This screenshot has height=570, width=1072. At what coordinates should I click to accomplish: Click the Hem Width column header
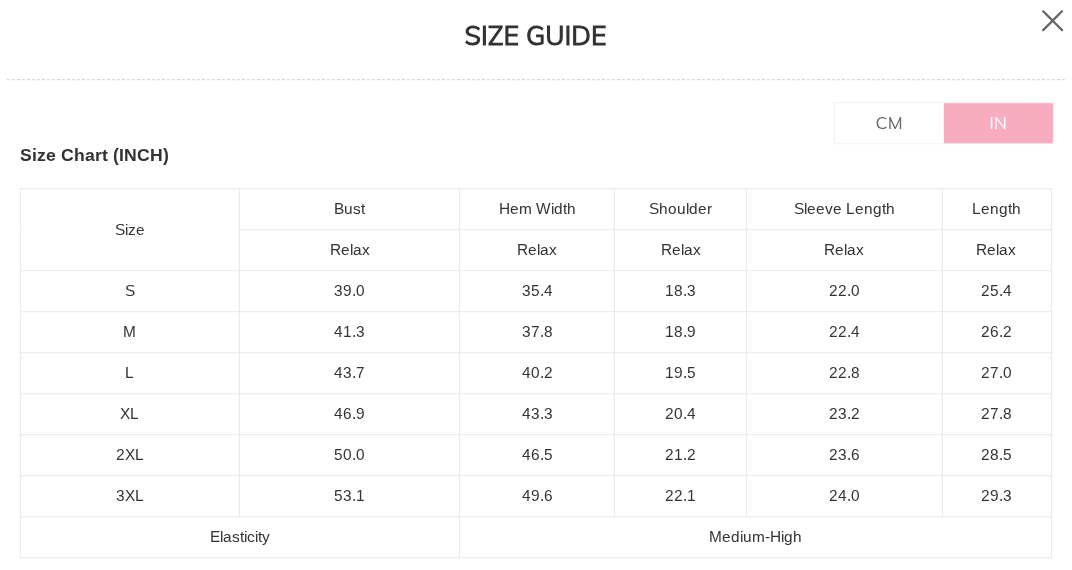click(537, 209)
